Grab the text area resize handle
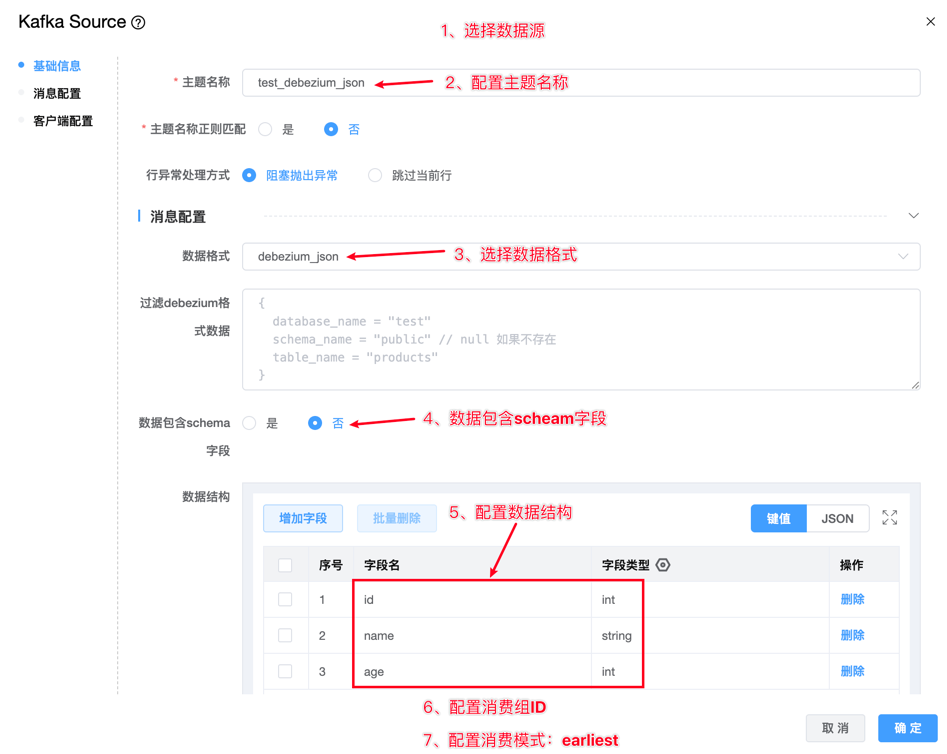 pos(916,385)
